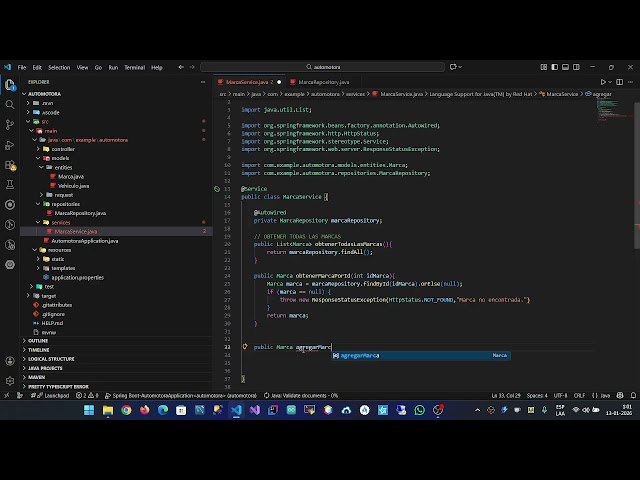640x480 pixels.
Task: Go forward with the navigation arrow
Action: (192, 67)
